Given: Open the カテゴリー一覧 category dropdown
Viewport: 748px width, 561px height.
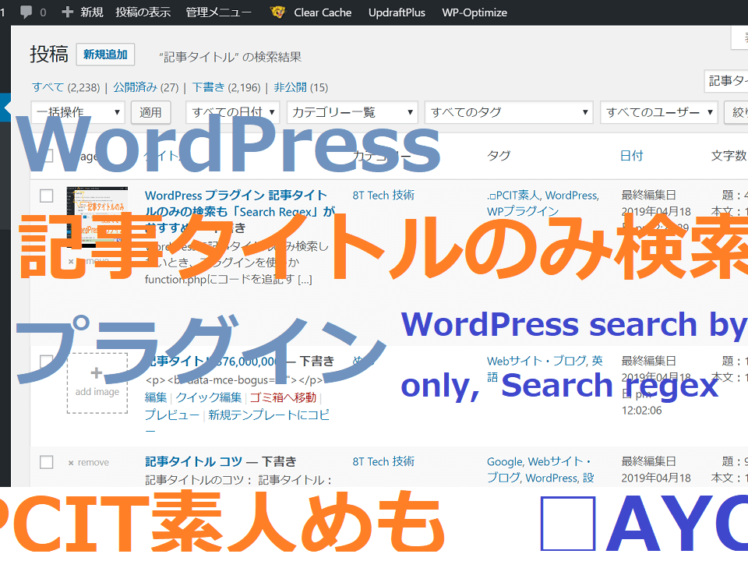Looking at the screenshot, I should tap(352, 112).
